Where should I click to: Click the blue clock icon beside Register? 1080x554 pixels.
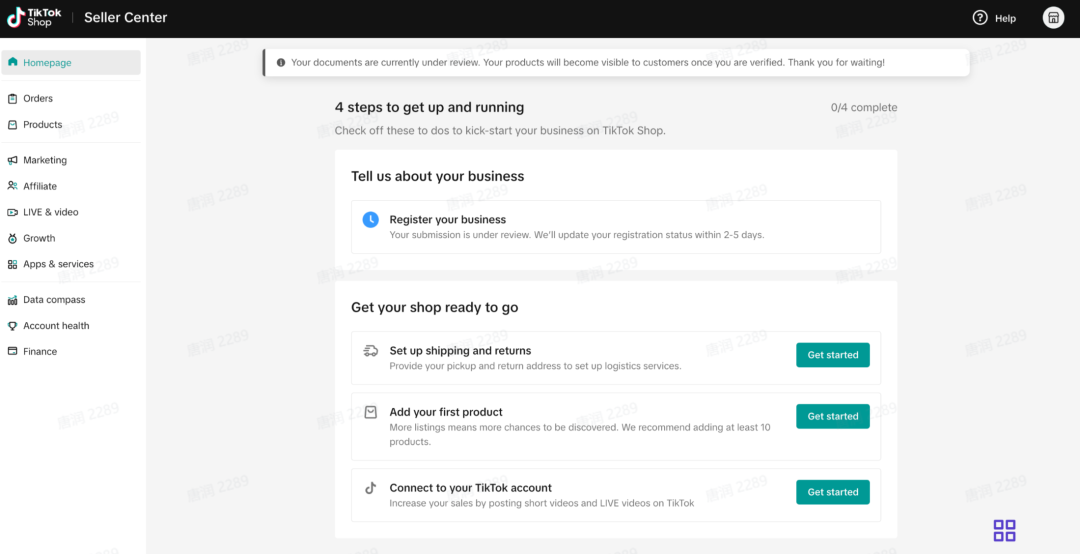click(370, 219)
